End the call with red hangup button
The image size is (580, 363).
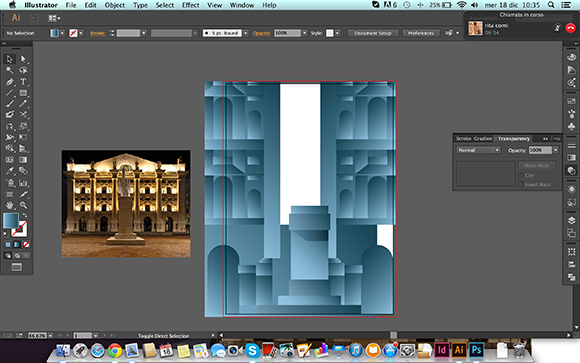[x=570, y=28]
